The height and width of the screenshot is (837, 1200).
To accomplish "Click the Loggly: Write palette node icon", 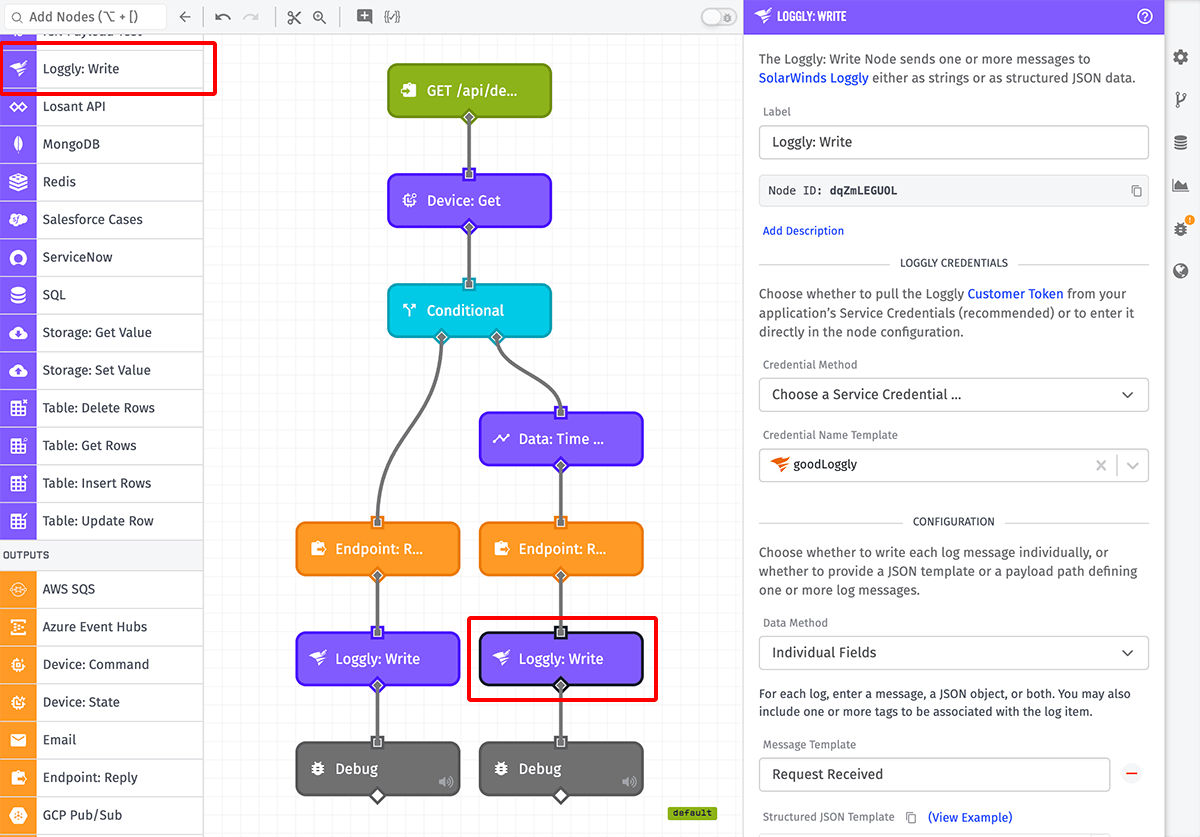I will click(18, 69).
